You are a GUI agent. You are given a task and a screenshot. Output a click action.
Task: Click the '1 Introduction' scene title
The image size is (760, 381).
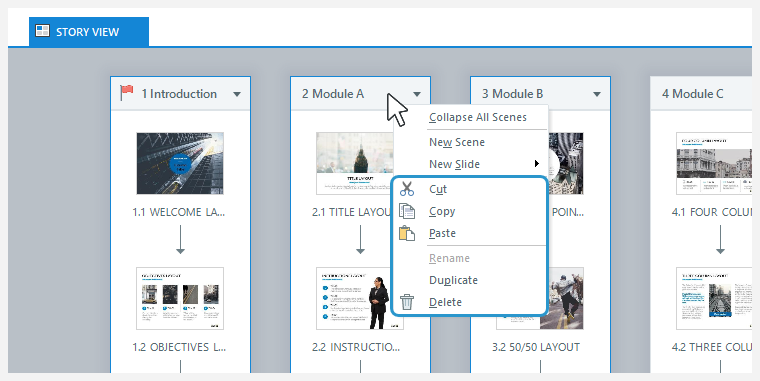179,94
